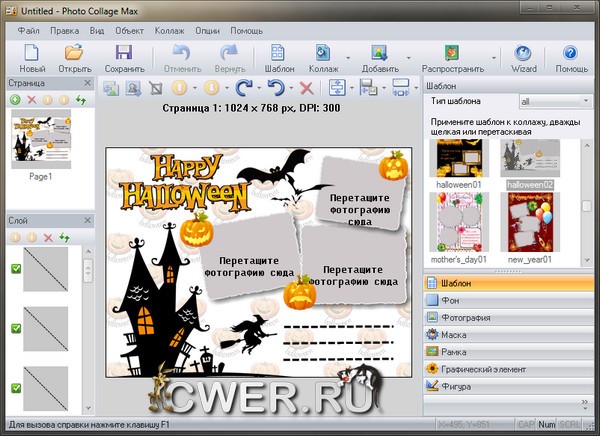The image size is (600, 436).
Task: Toggle third layer visibility checkbox
Action: point(15,387)
